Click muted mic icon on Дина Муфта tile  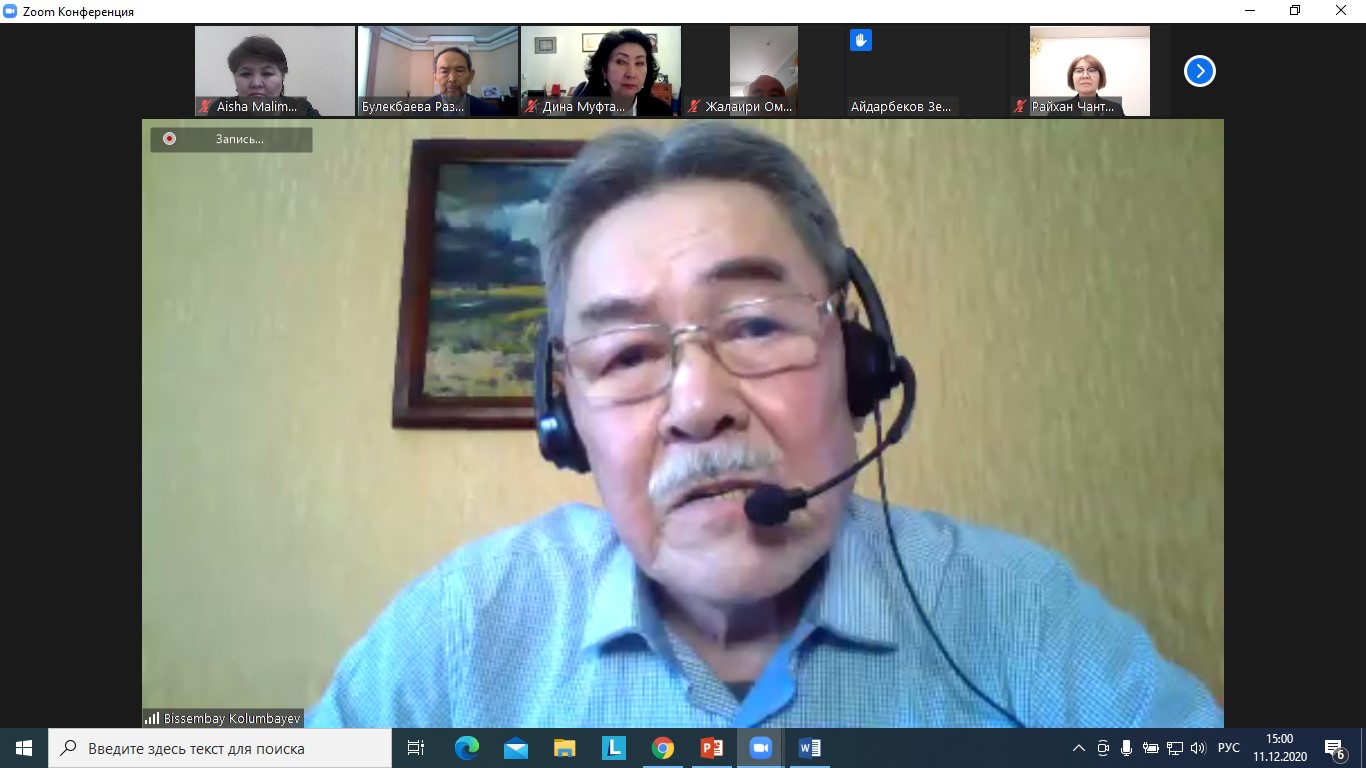(532, 106)
